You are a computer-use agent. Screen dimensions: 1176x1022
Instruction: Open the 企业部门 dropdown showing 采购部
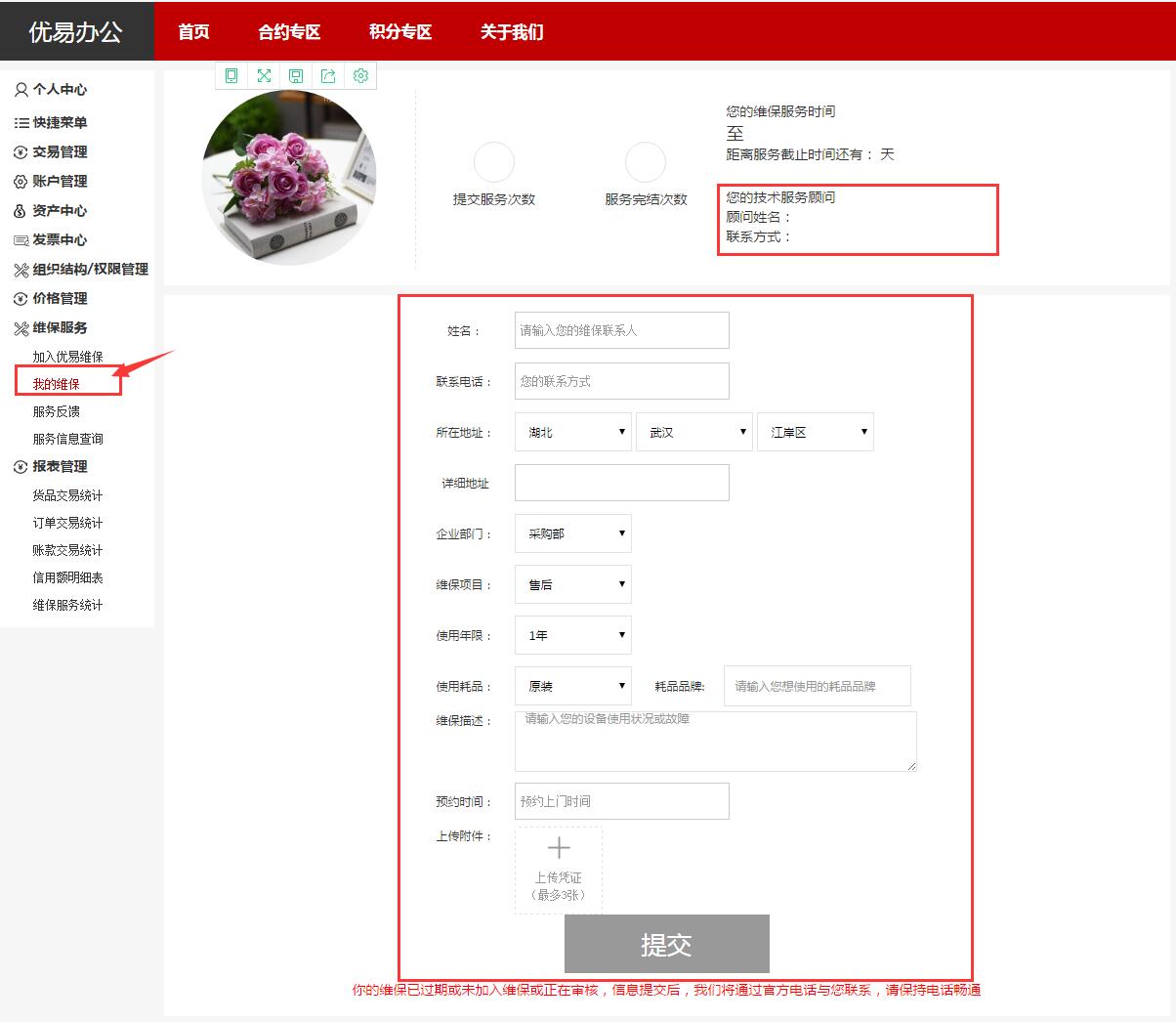pyautogui.click(x=572, y=533)
